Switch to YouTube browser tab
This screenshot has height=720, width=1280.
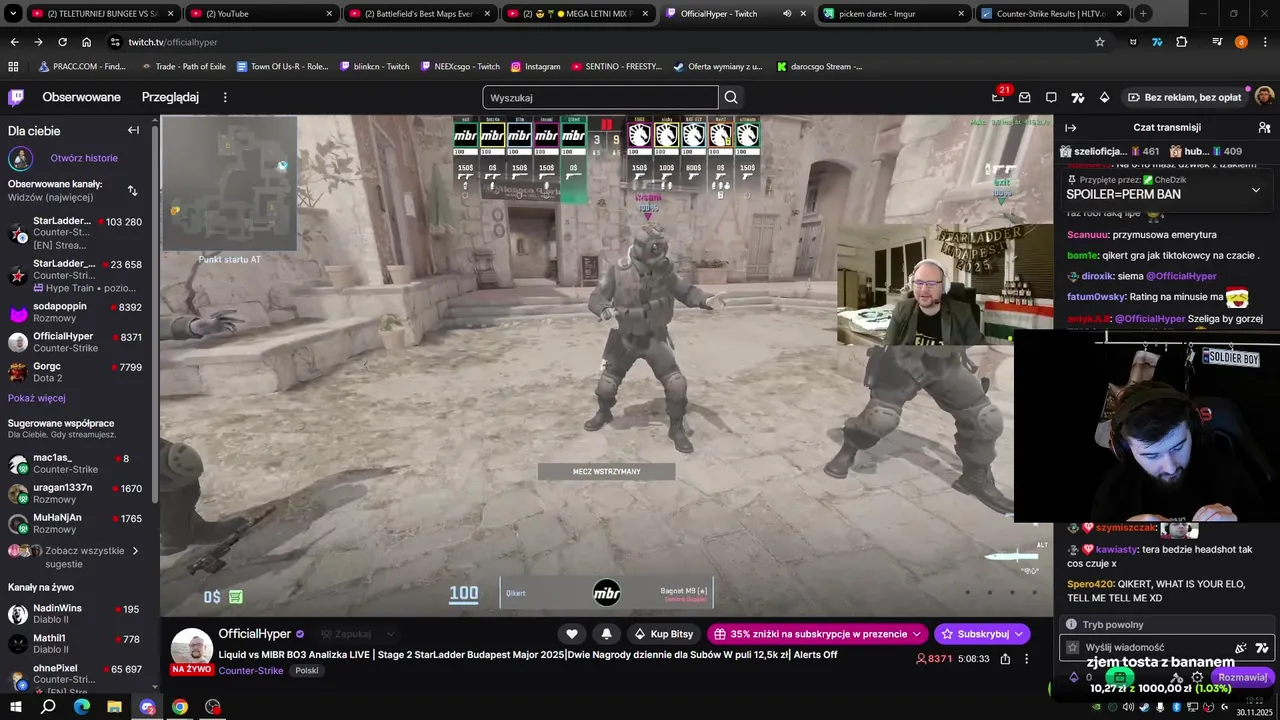coord(263,14)
